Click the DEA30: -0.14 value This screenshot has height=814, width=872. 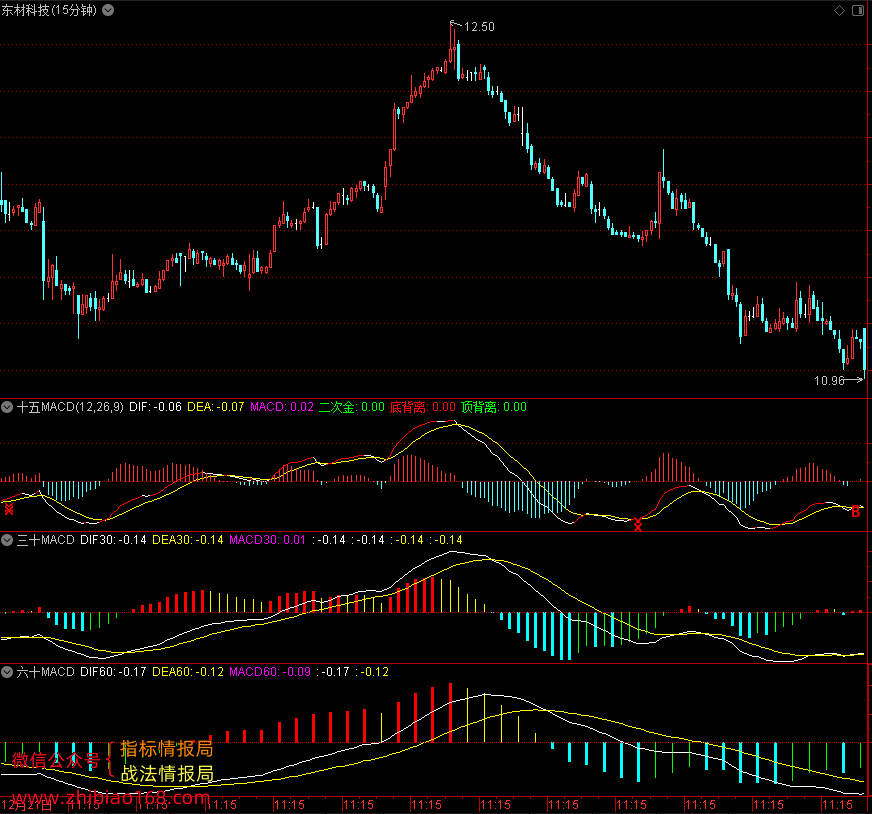(x=188, y=540)
